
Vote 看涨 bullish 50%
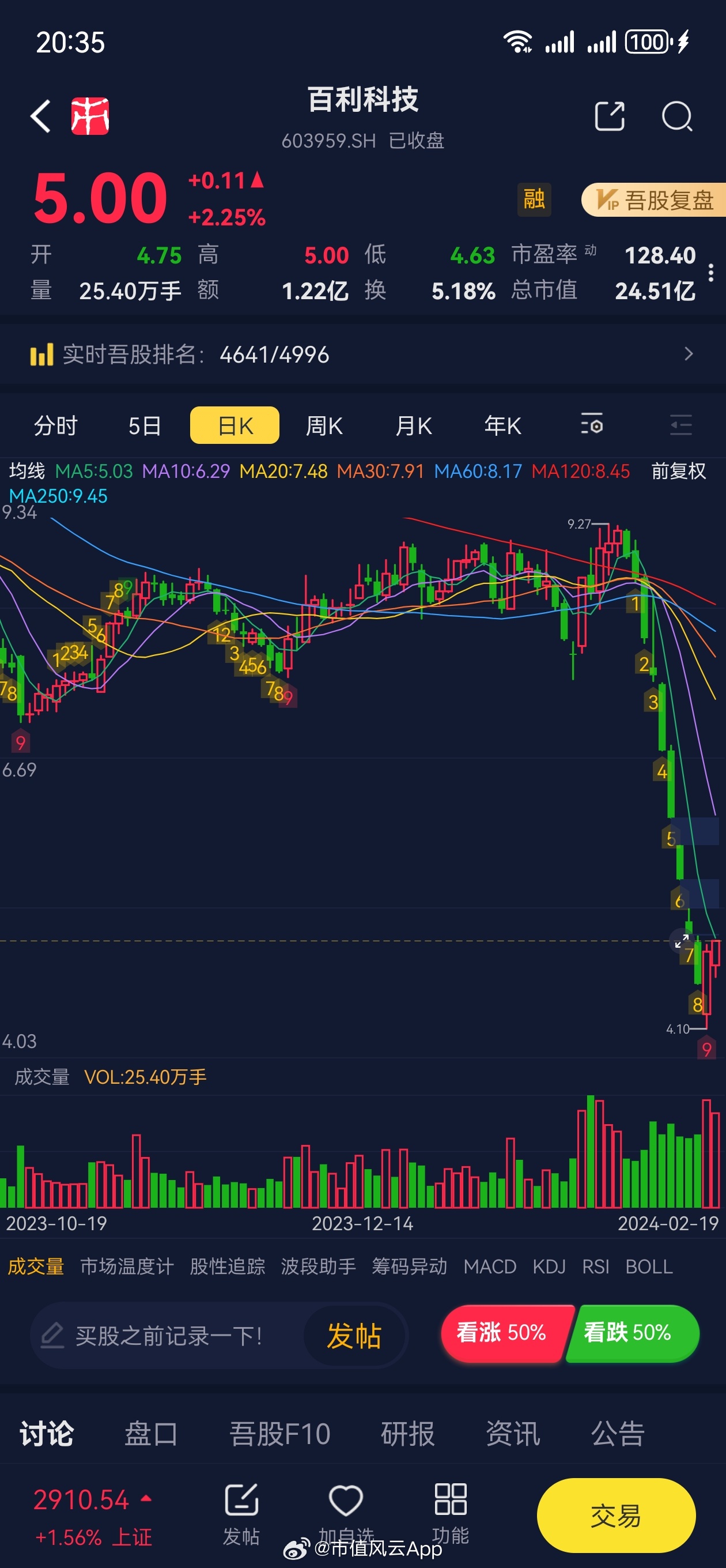[502, 1332]
